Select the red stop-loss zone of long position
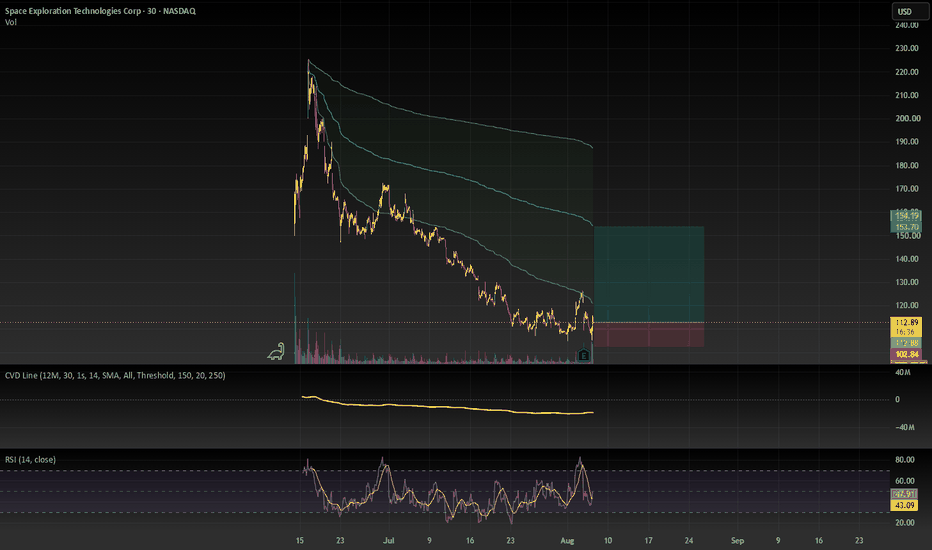 click(649, 335)
